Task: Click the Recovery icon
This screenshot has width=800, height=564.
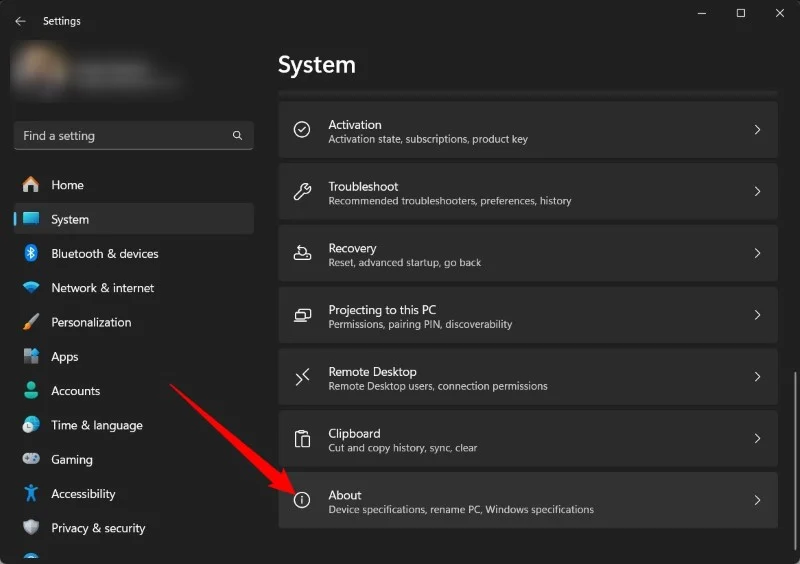Action: [x=302, y=253]
